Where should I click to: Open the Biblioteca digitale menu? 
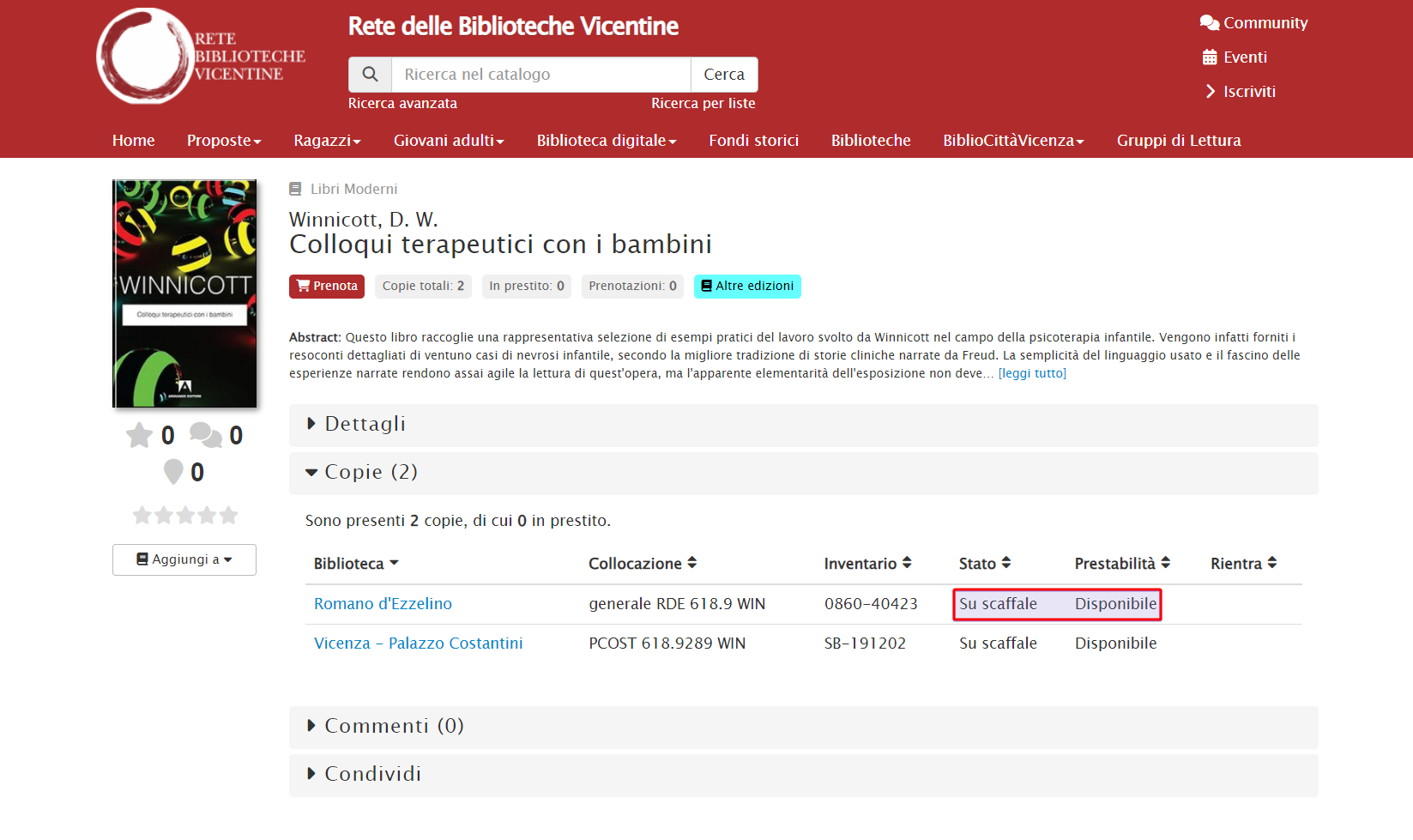(x=606, y=141)
